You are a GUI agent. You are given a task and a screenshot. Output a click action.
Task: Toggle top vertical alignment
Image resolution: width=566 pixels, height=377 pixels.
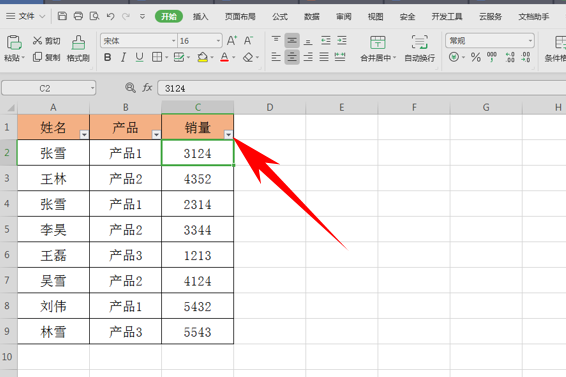pos(276,40)
